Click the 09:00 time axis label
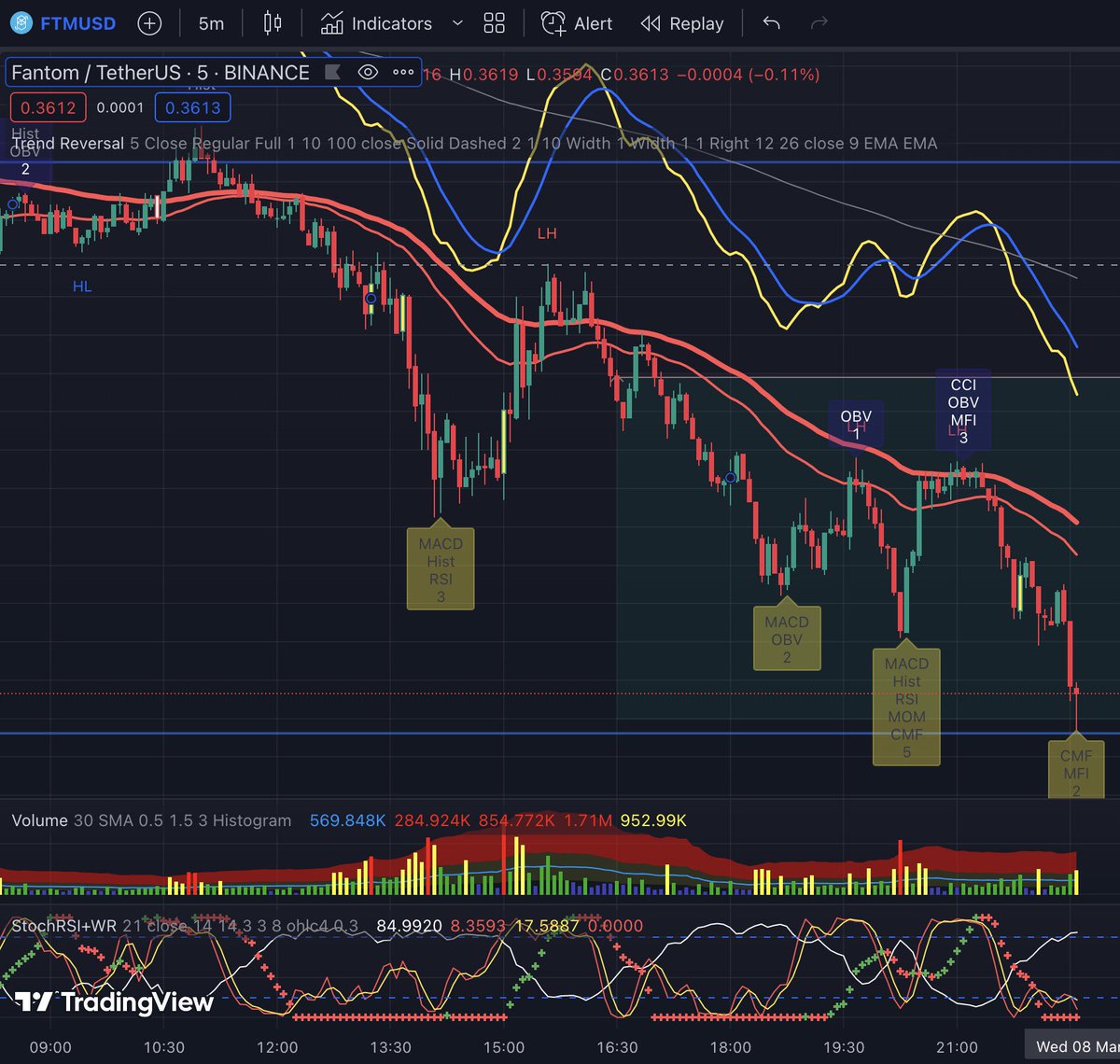 (x=50, y=1046)
